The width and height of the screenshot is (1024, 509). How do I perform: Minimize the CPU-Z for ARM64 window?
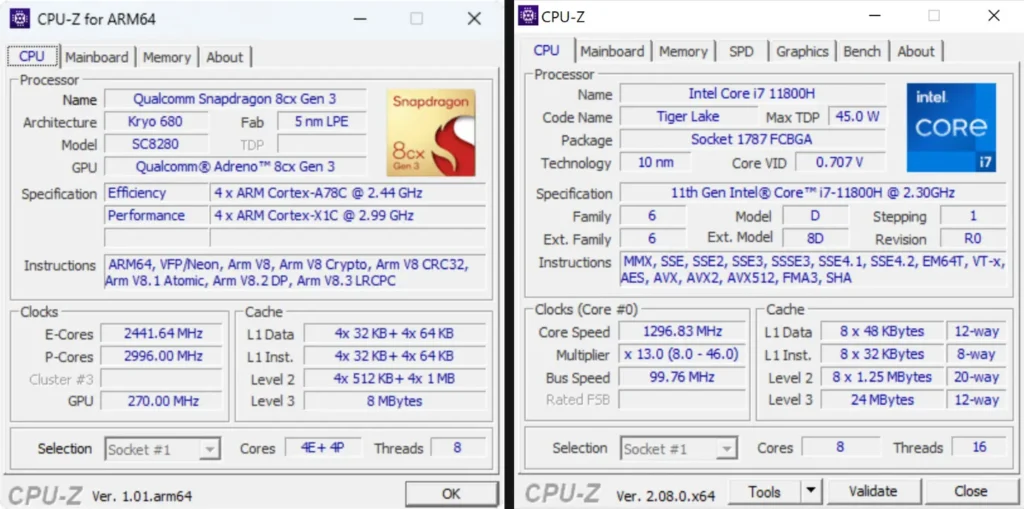pos(360,19)
